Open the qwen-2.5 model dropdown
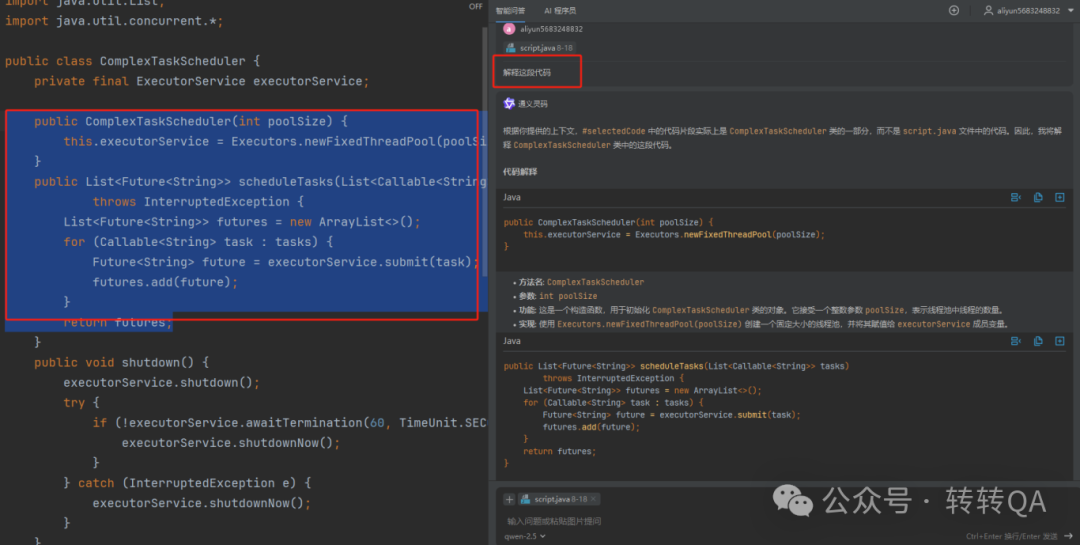1080x545 pixels. (525, 536)
